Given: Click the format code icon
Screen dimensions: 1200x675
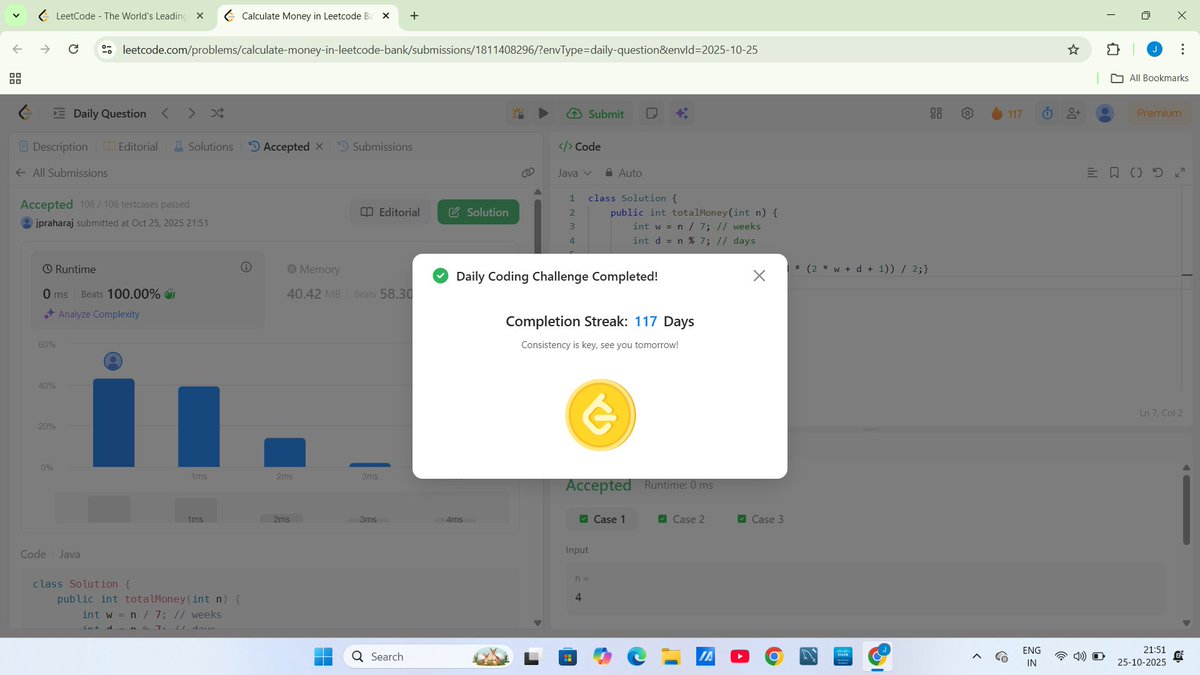Looking at the screenshot, I should 1092,173.
